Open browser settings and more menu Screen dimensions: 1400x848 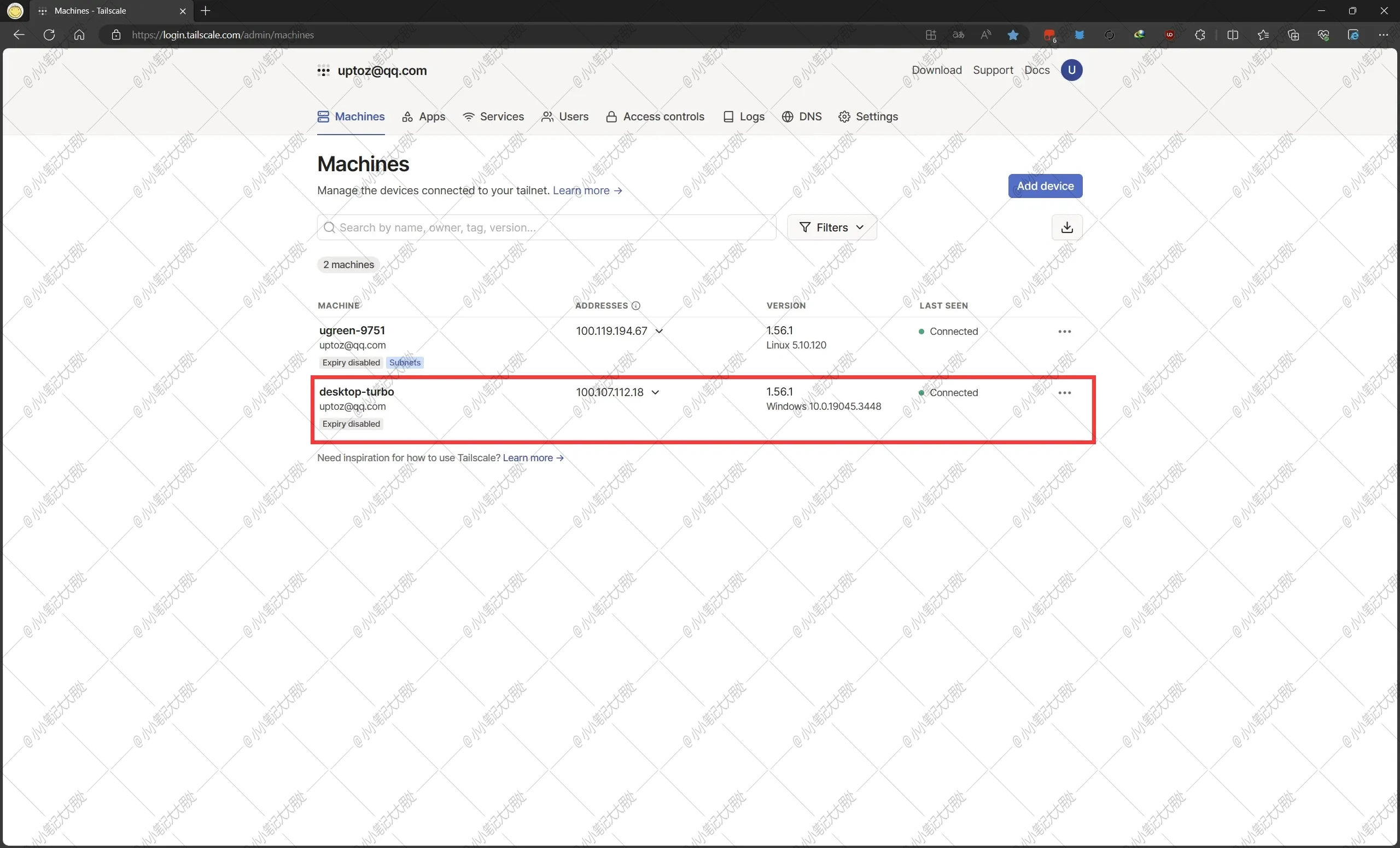(1384, 34)
